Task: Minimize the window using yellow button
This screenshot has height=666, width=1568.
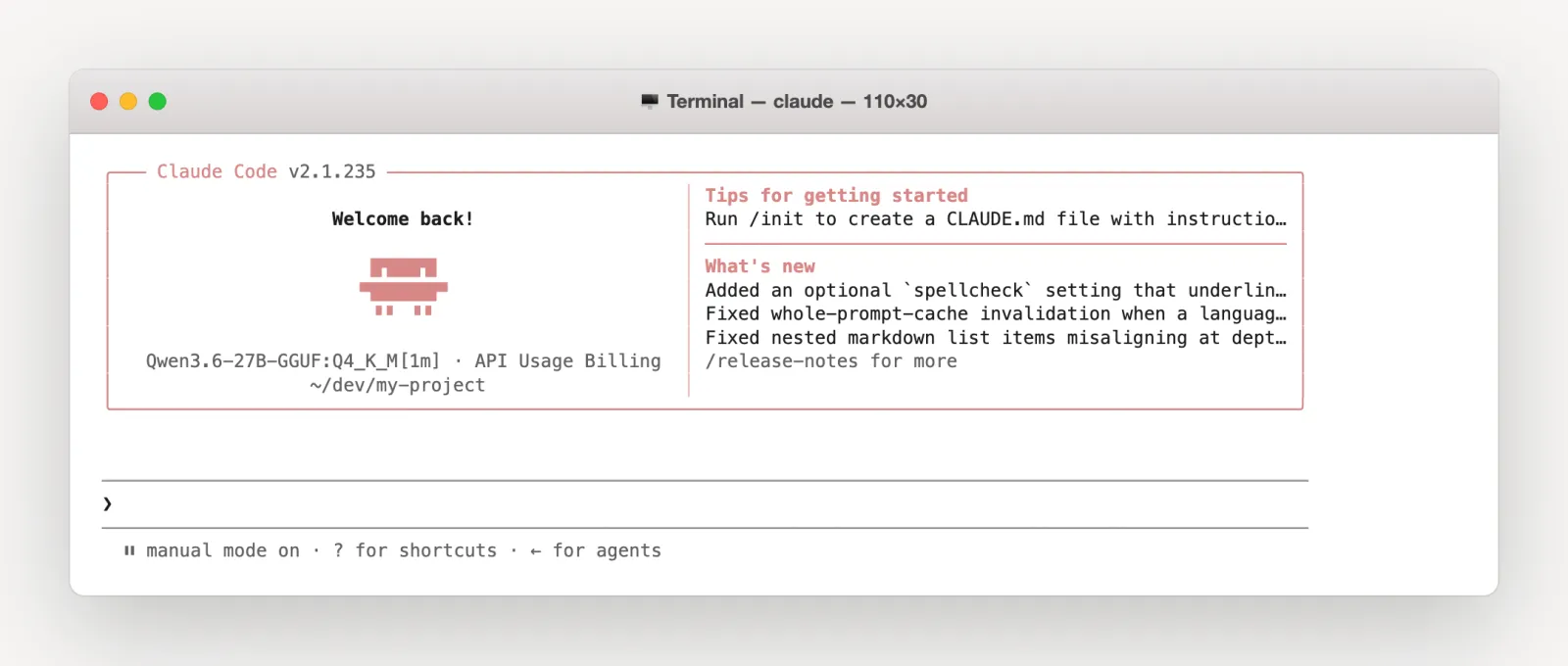Action: [x=128, y=101]
